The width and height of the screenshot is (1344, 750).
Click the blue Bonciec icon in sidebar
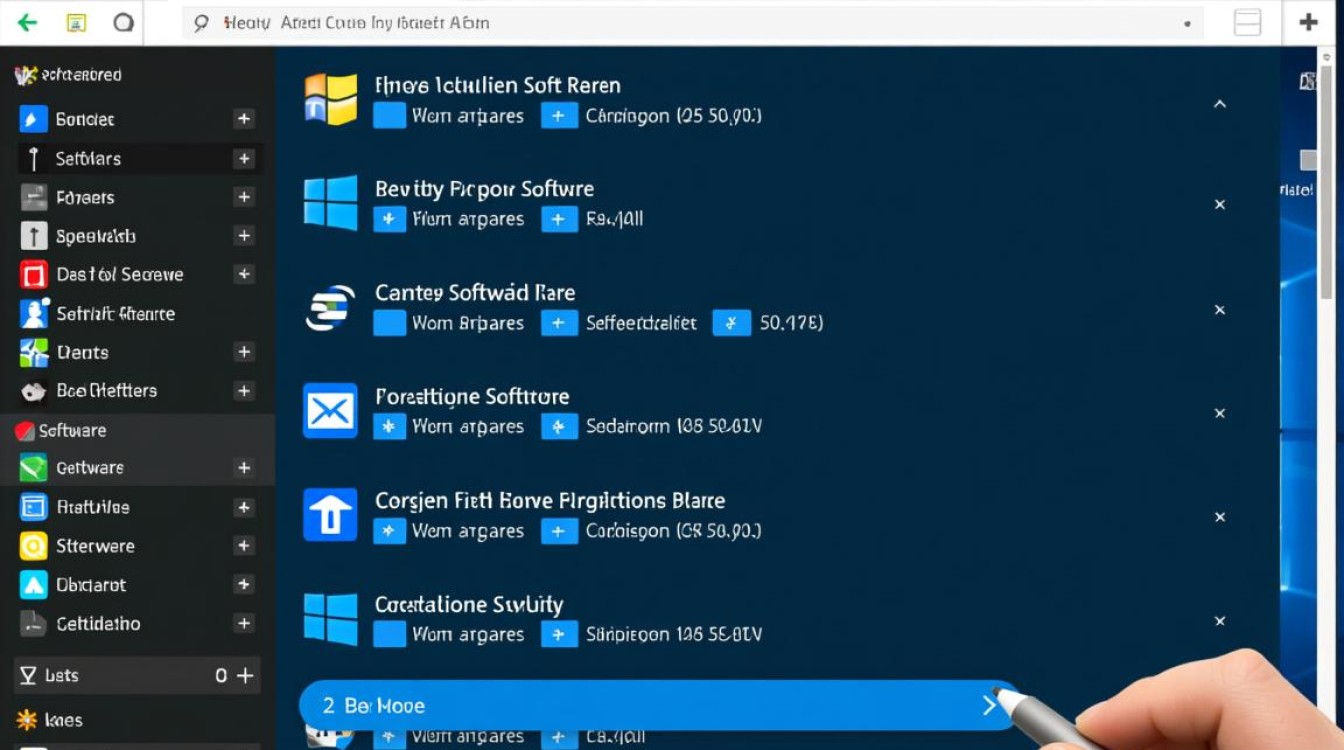pos(33,119)
